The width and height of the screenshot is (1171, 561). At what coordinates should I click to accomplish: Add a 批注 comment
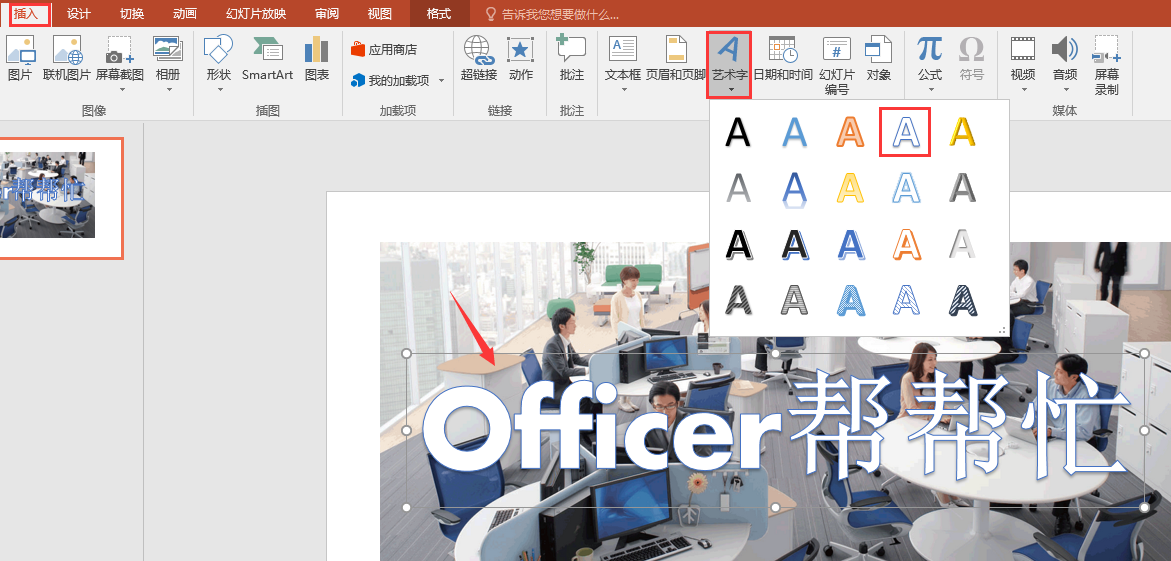(x=571, y=58)
